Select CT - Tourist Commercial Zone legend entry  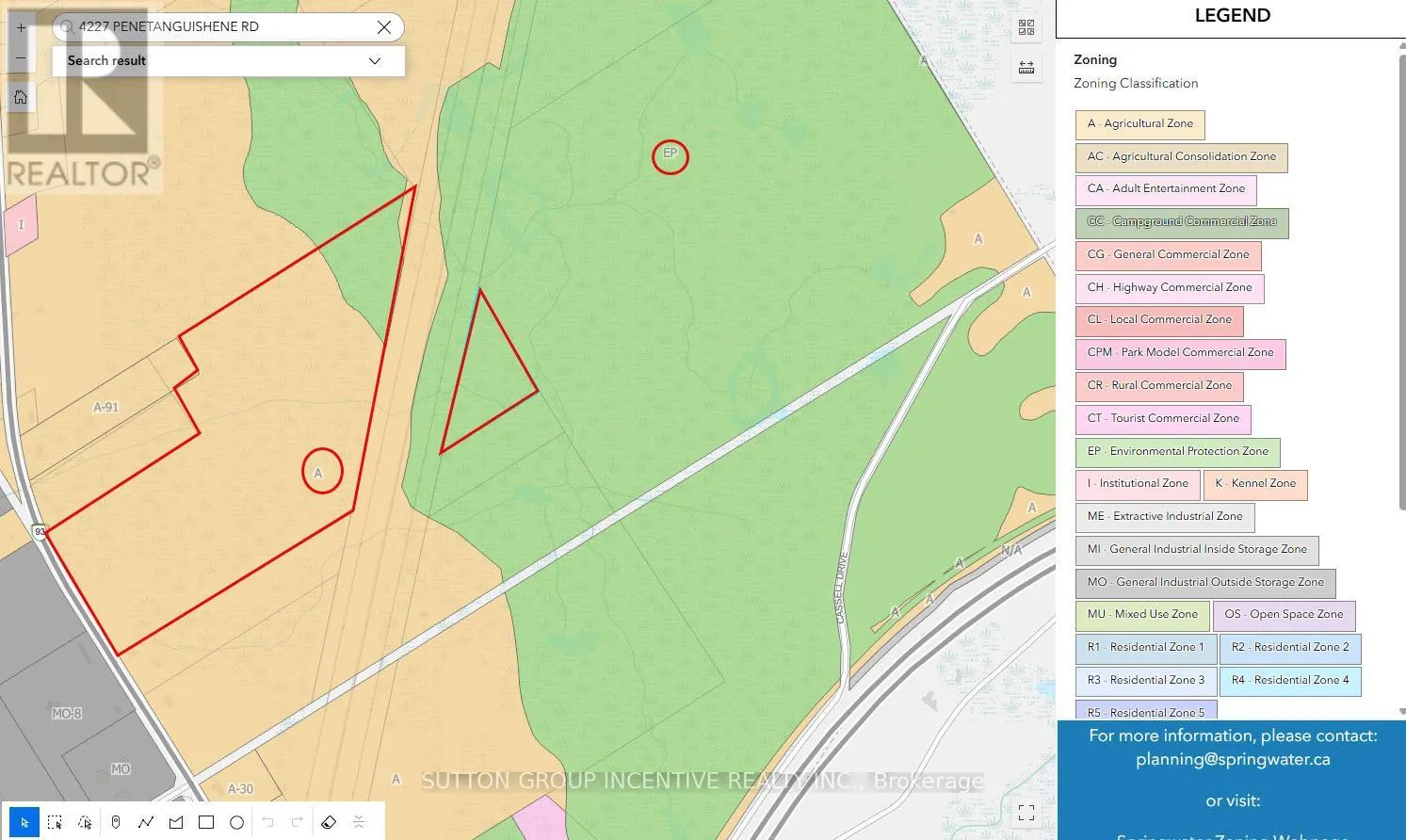1163,419
